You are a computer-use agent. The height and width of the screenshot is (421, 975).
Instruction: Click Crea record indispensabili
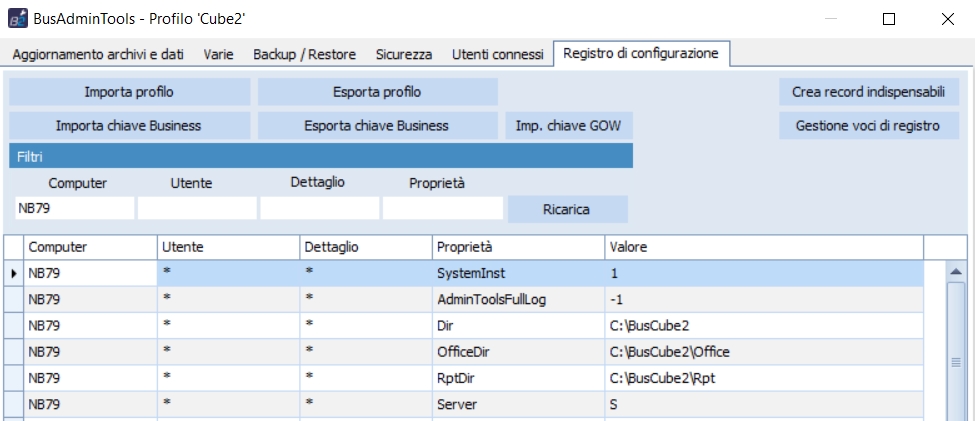[x=868, y=92]
